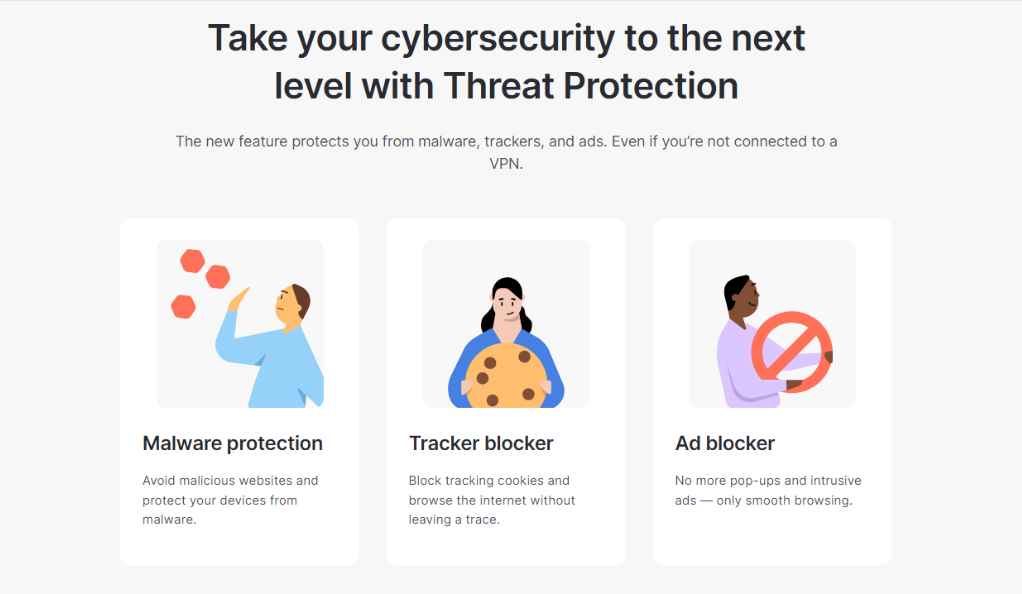Click the Ad blocker illustration tile
Screen dimensions: 1022x594
[x=772, y=324]
